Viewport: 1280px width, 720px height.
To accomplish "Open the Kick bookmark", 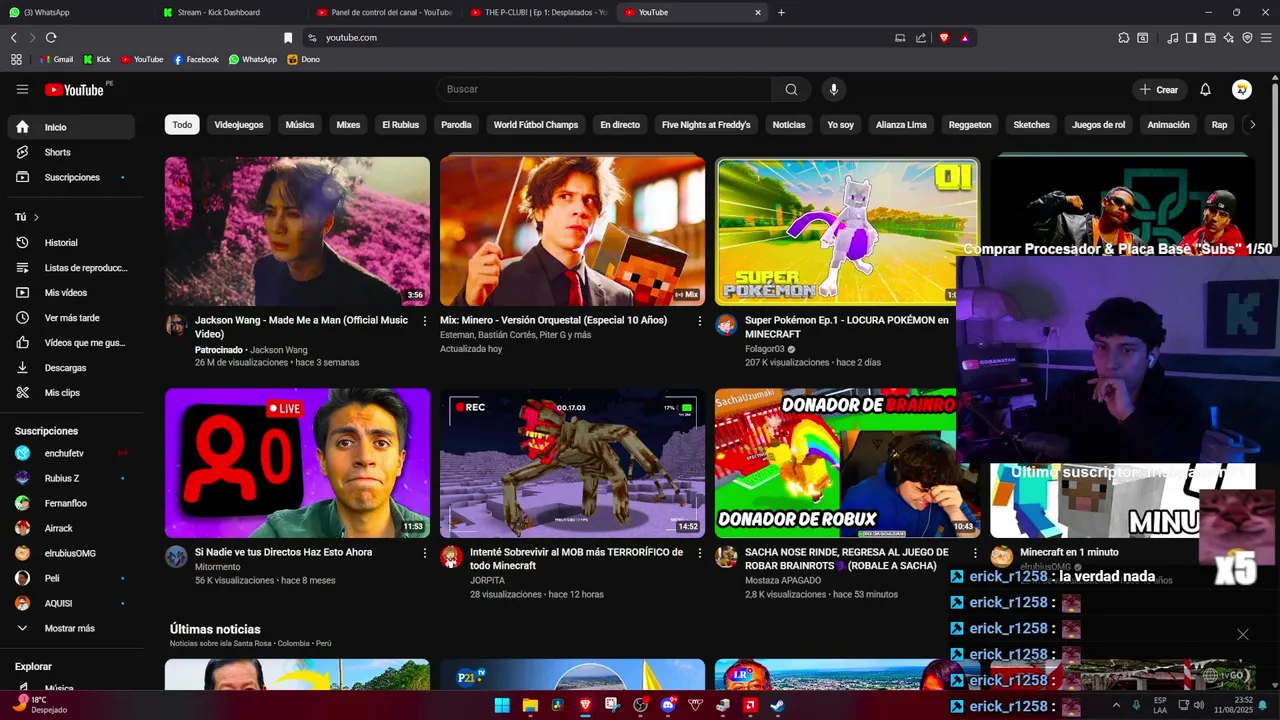I will [x=97, y=59].
